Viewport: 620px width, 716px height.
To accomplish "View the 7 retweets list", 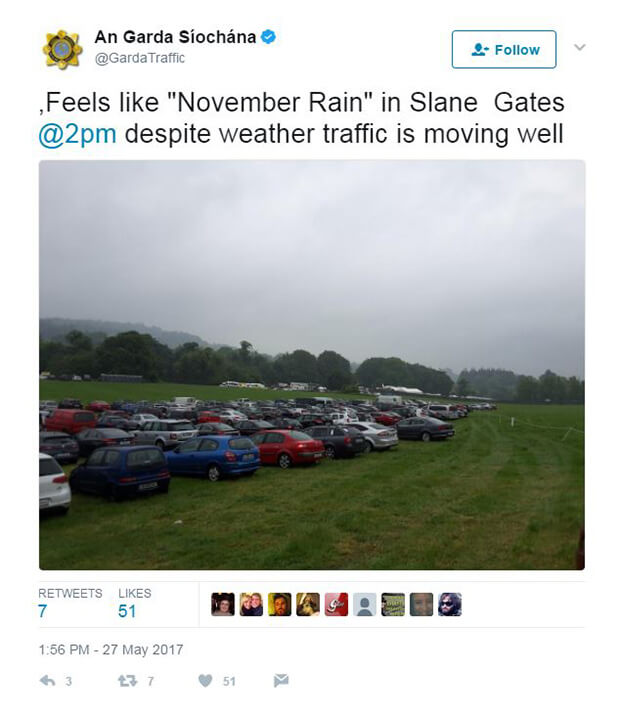I will [70, 603].
